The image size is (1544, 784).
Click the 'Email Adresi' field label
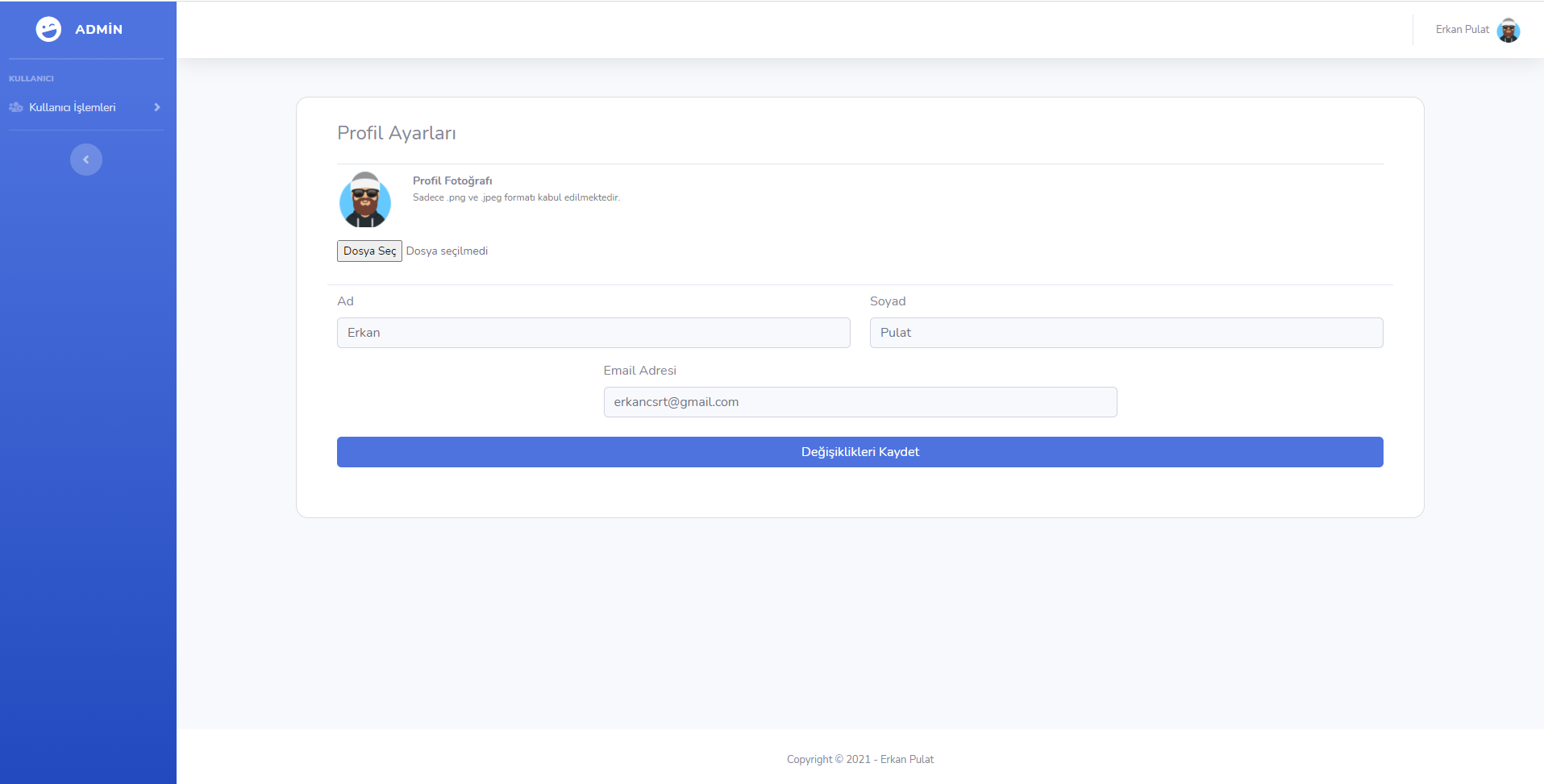coord(640,371)
